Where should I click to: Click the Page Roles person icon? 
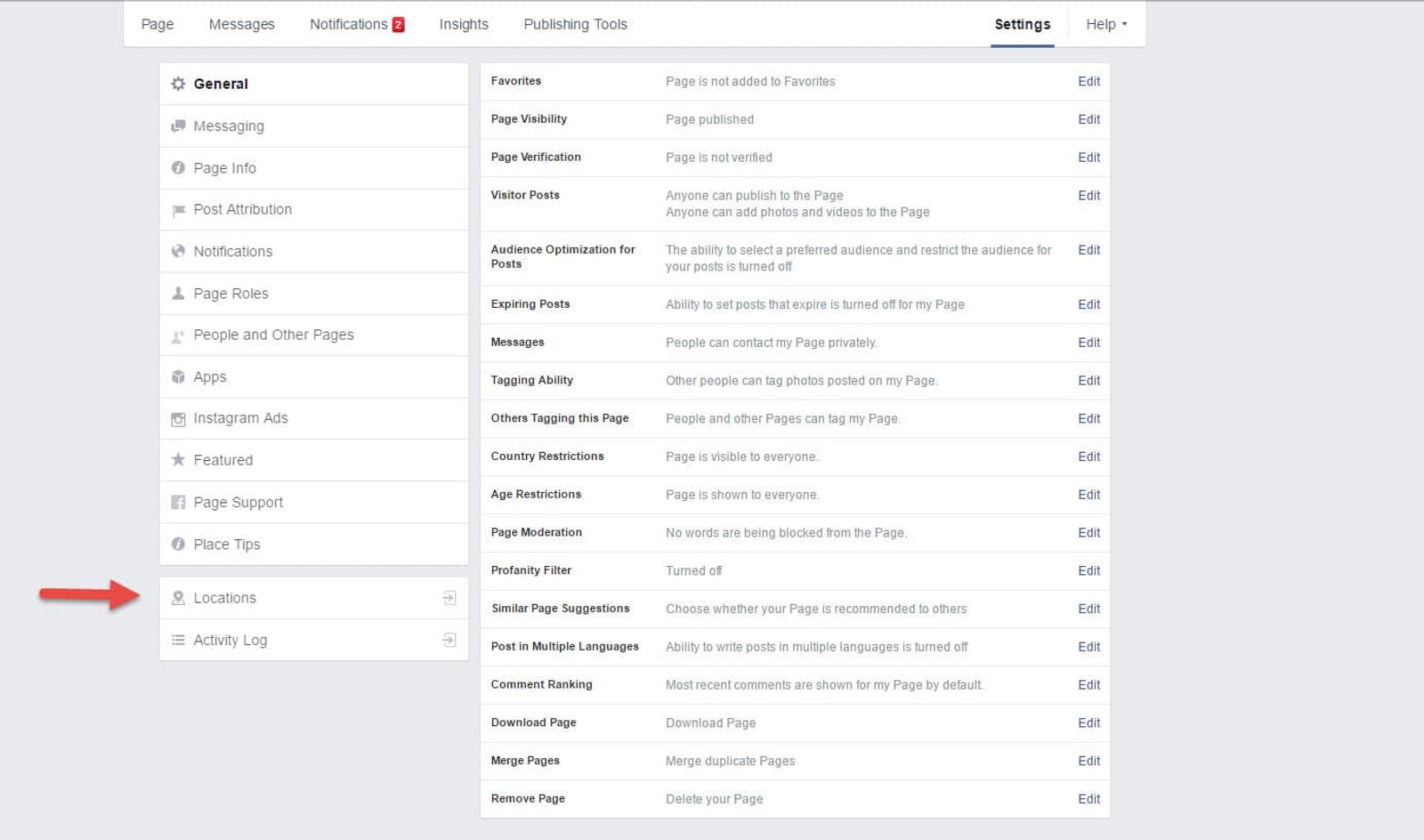pos(178,293)
